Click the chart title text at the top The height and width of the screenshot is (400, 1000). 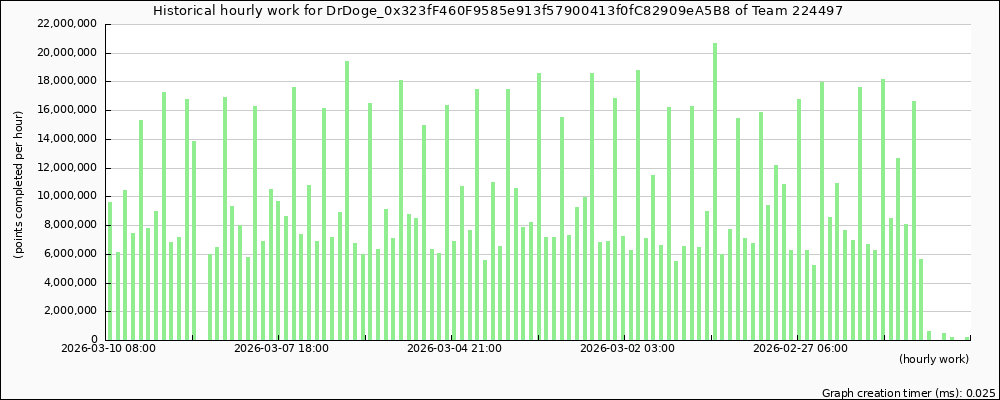[500, 10]
